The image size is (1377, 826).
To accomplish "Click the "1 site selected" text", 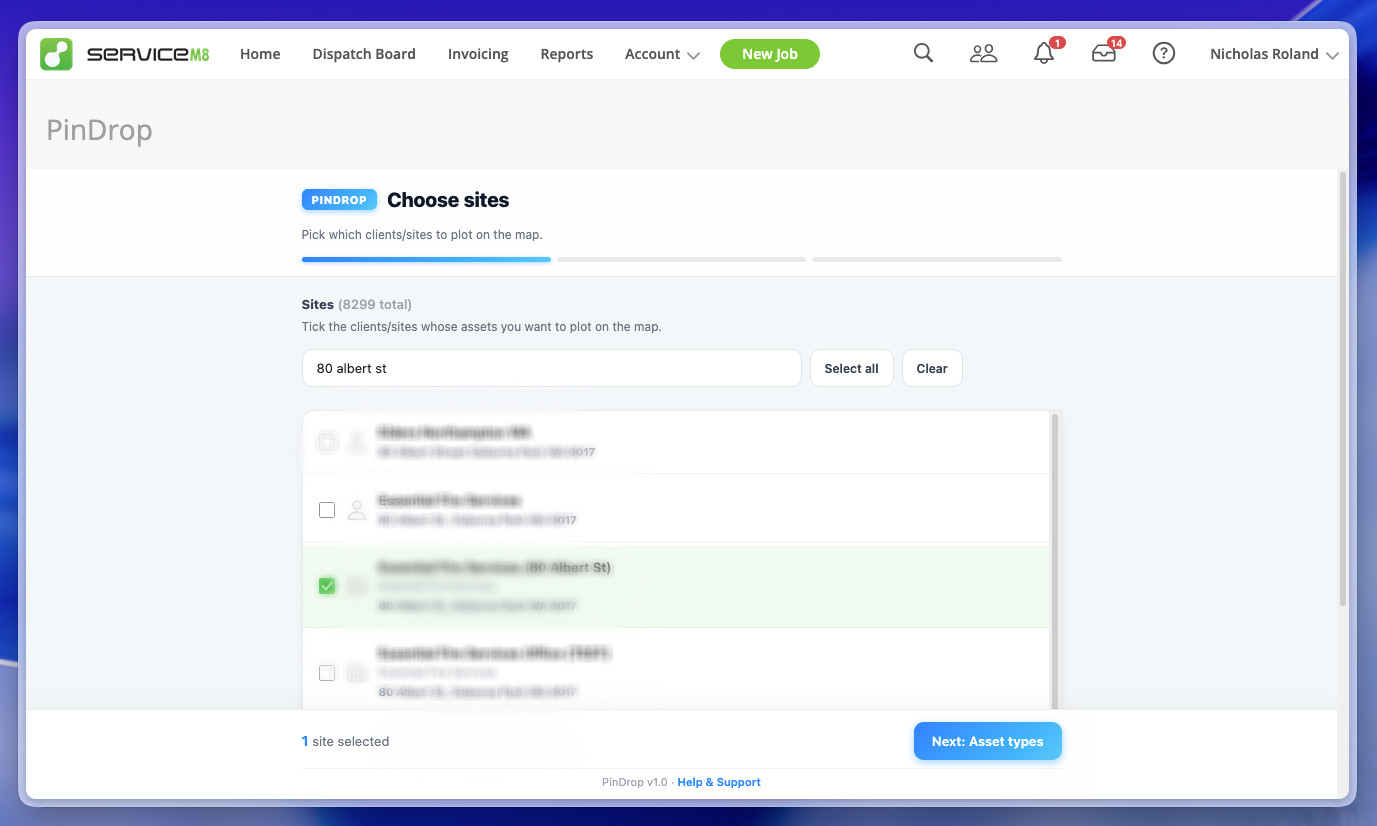I will [x=345, y=741].
